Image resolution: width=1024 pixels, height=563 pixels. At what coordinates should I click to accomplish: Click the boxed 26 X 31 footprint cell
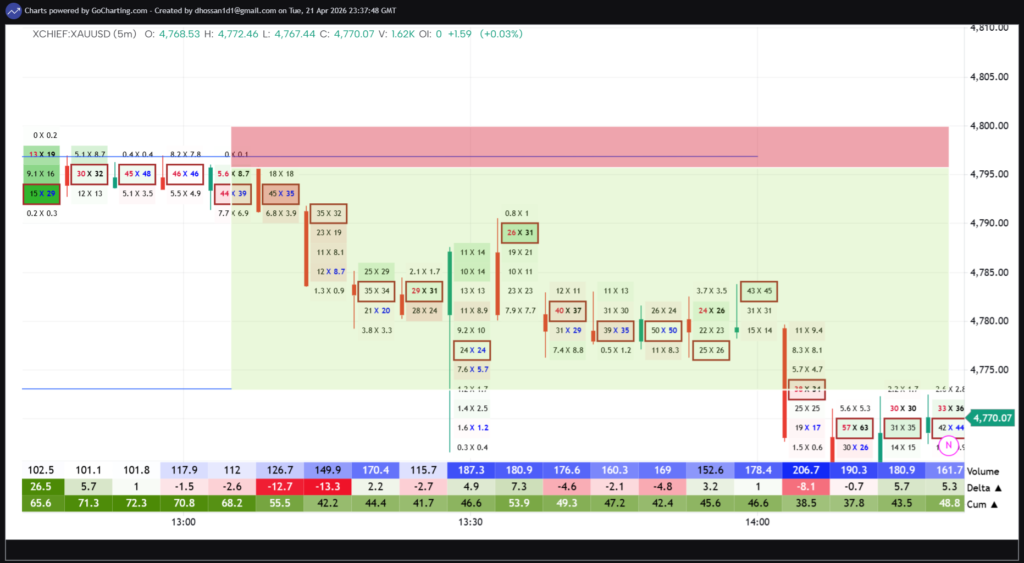coord(520,233)
